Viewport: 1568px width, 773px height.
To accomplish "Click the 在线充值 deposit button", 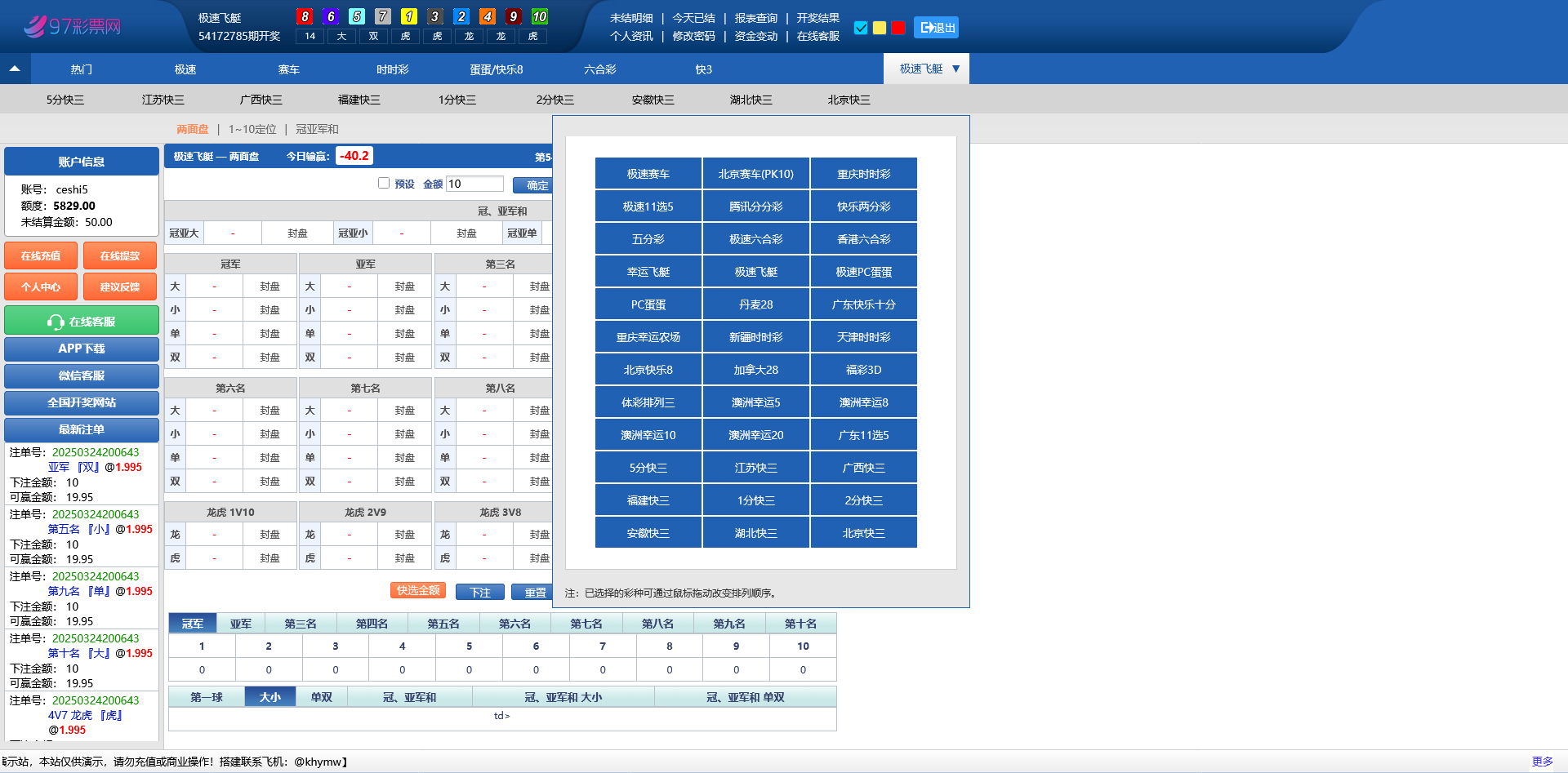I will [41, 255].
